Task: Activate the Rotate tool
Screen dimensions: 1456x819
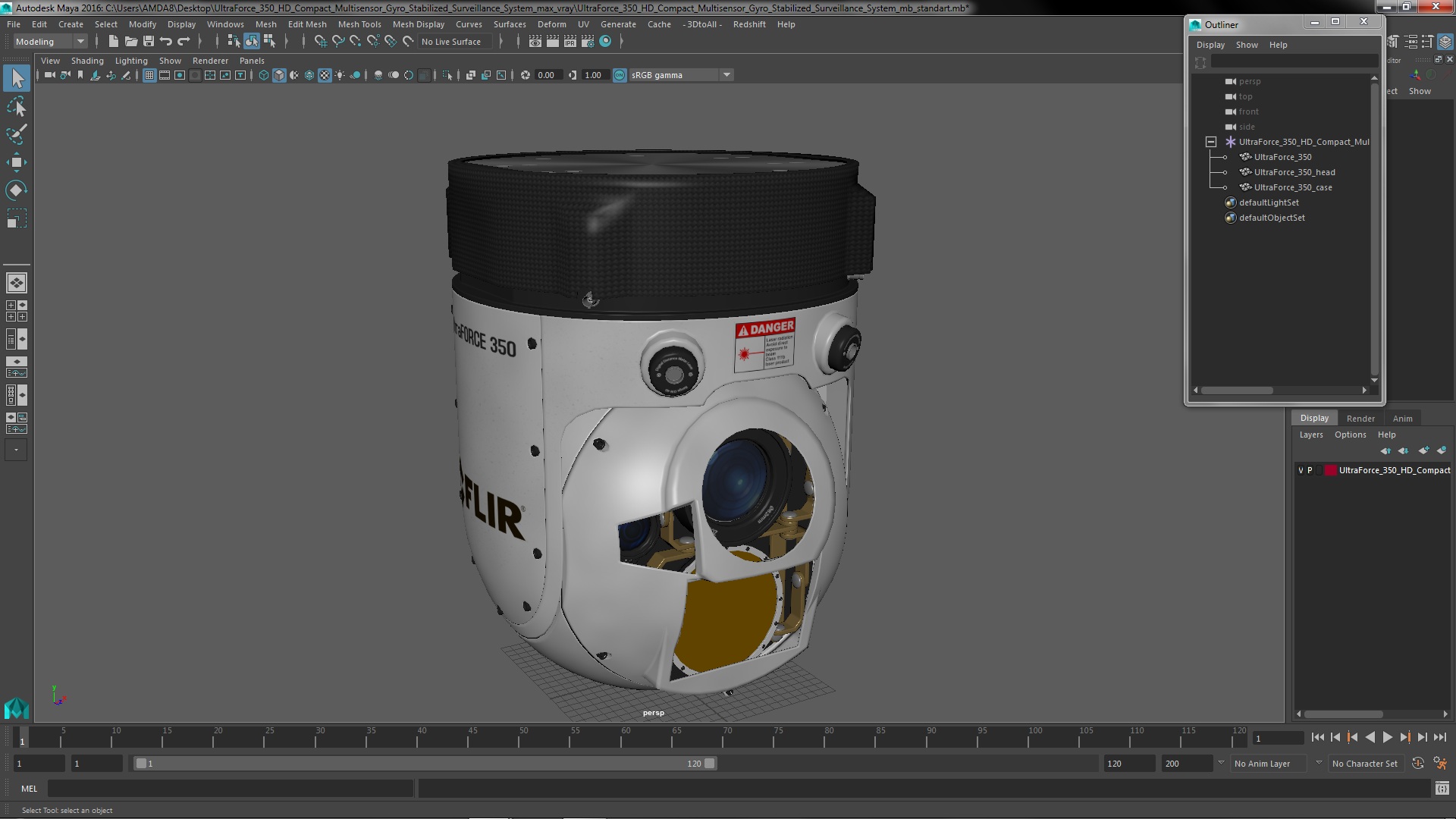Action: [x=17, y=190]
